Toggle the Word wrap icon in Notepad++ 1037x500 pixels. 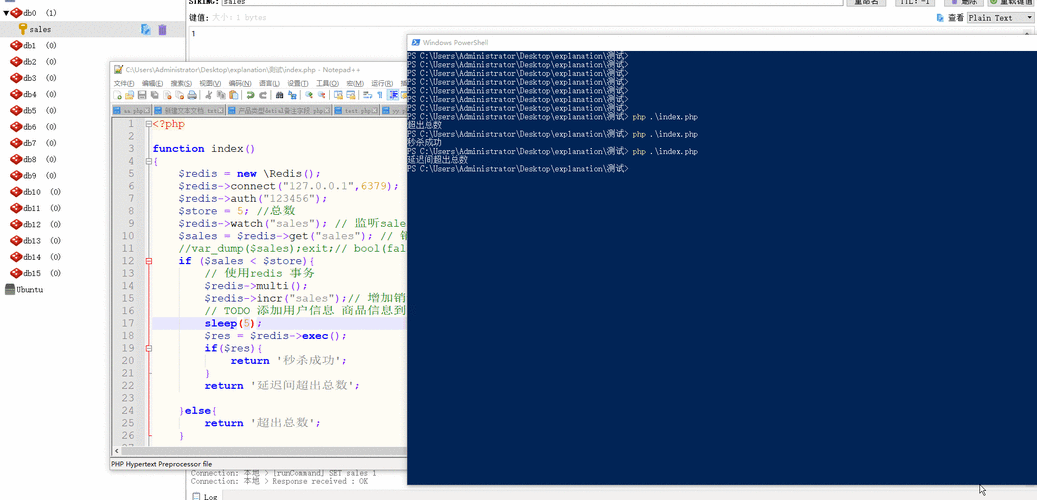368,95
